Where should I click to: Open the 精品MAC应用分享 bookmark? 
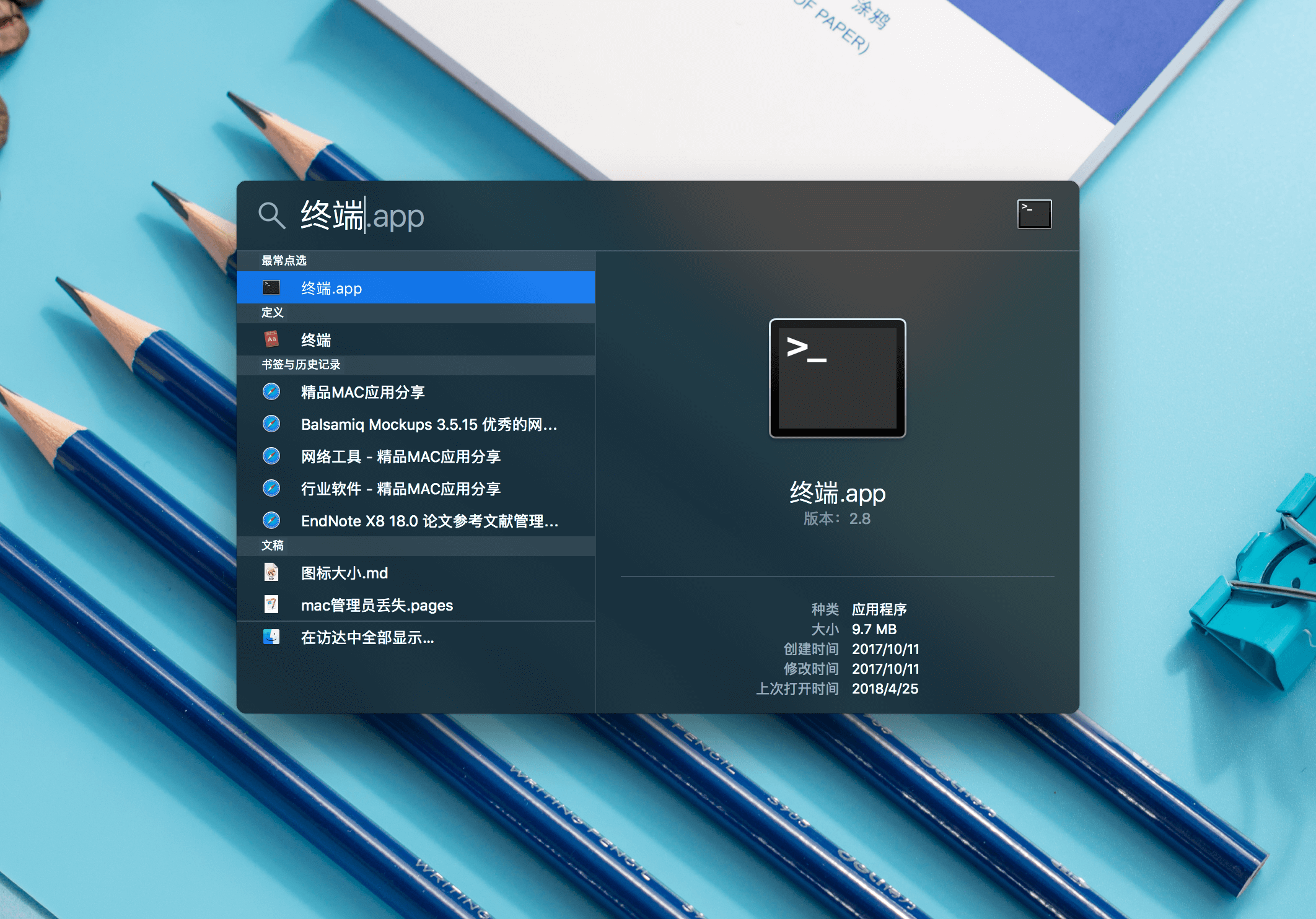(x=416, y=391)
